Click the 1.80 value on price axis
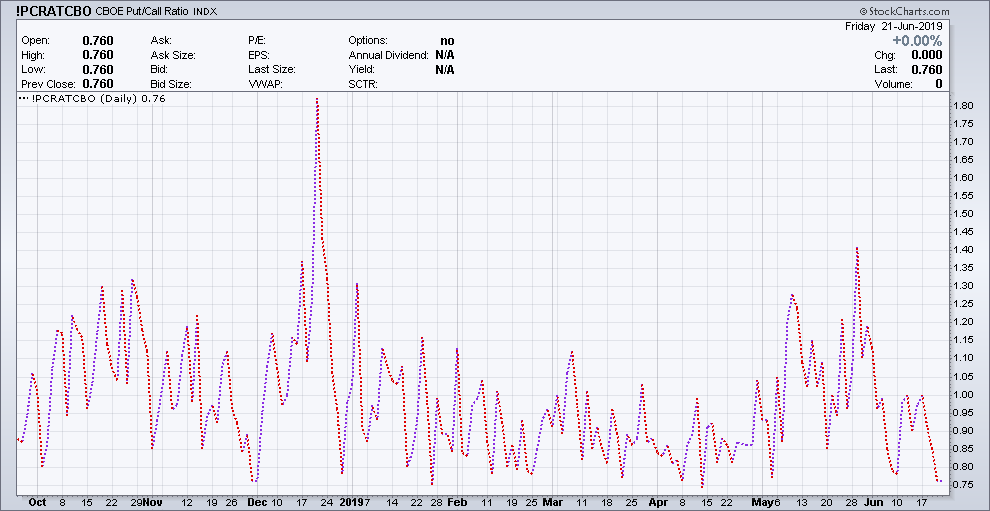This screenshot has height=511, width=990. pos(962,105)
